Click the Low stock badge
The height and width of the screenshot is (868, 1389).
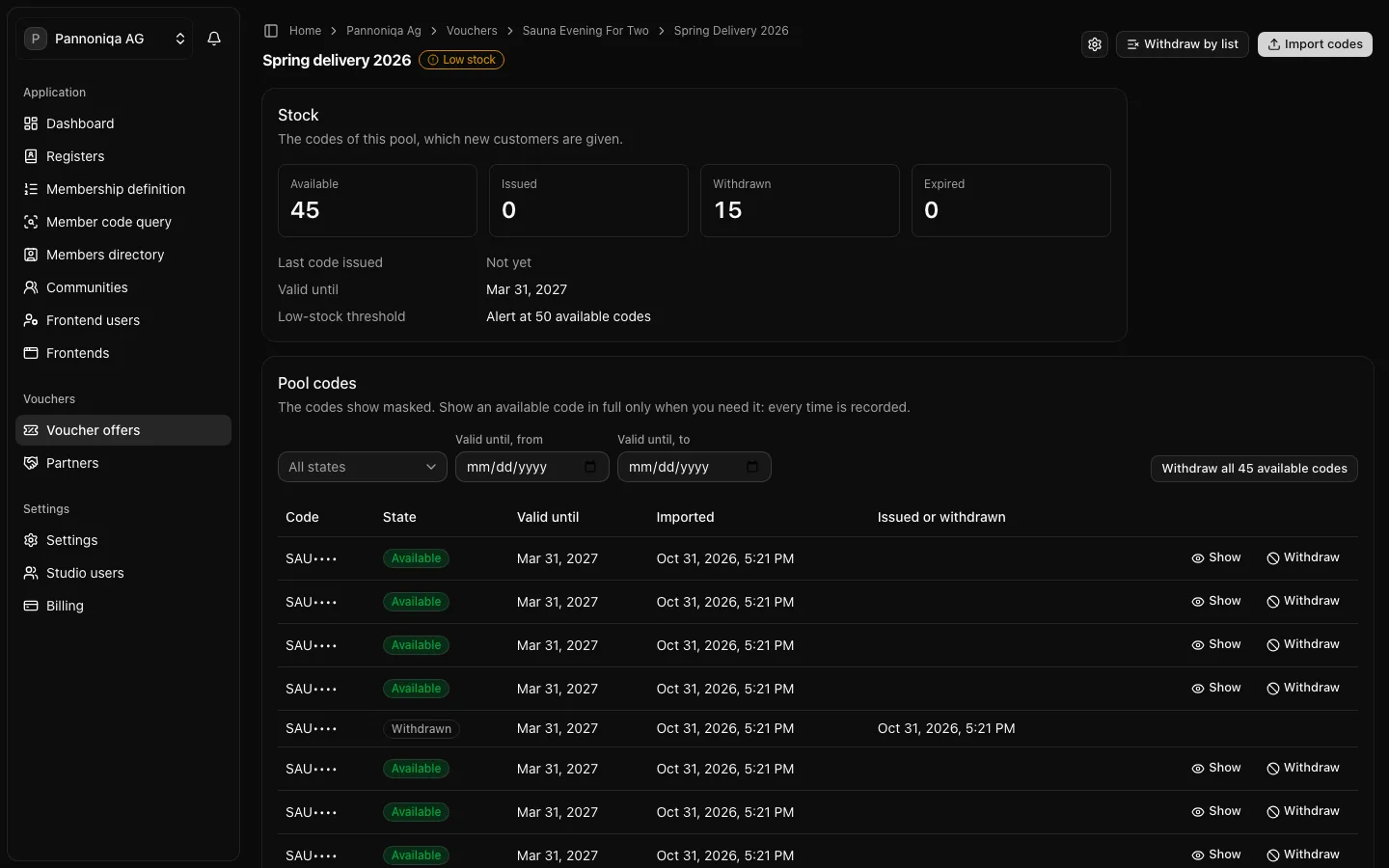[x=461, y=60]
